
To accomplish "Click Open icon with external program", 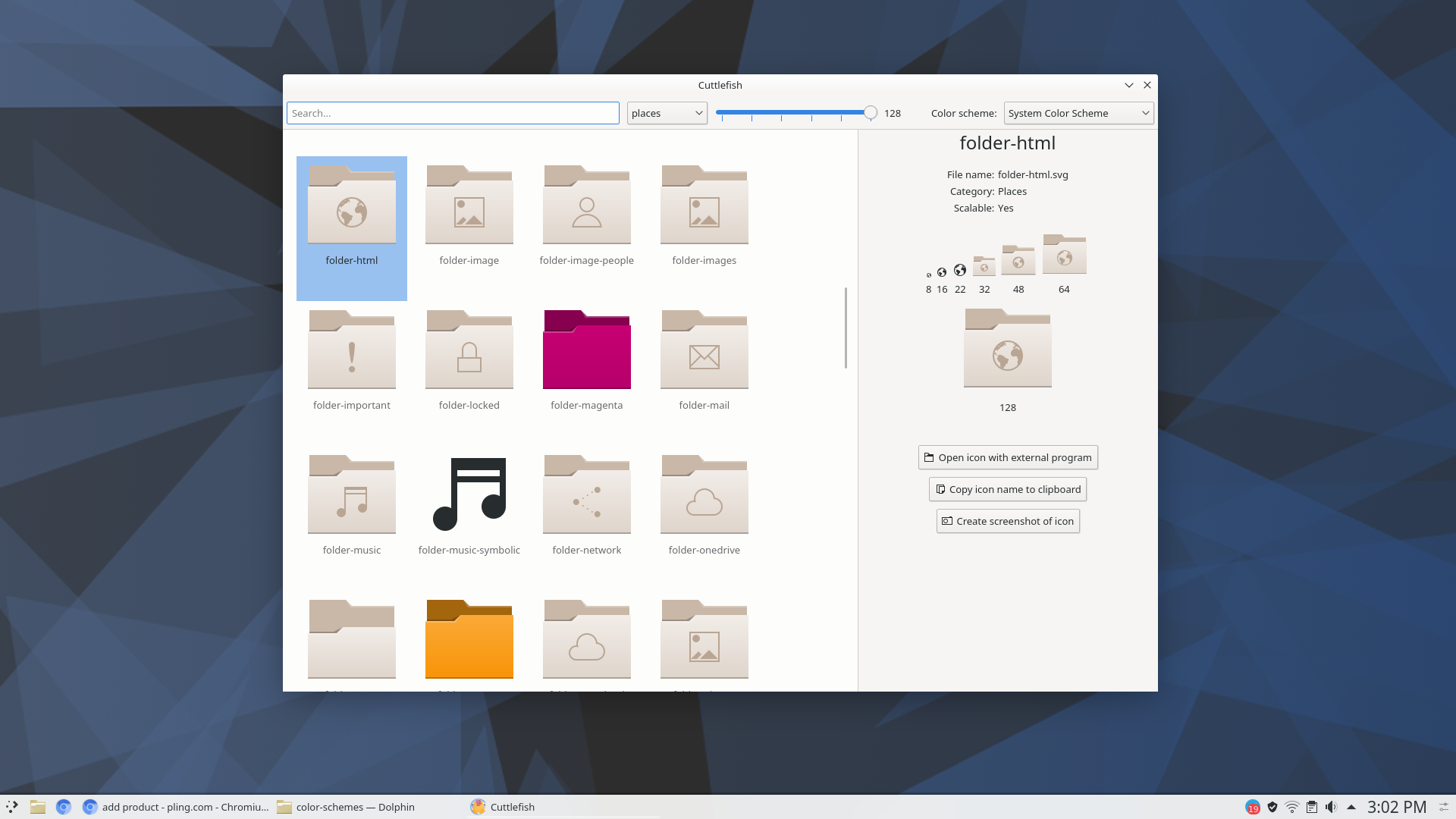I will tap(1008, 457).
